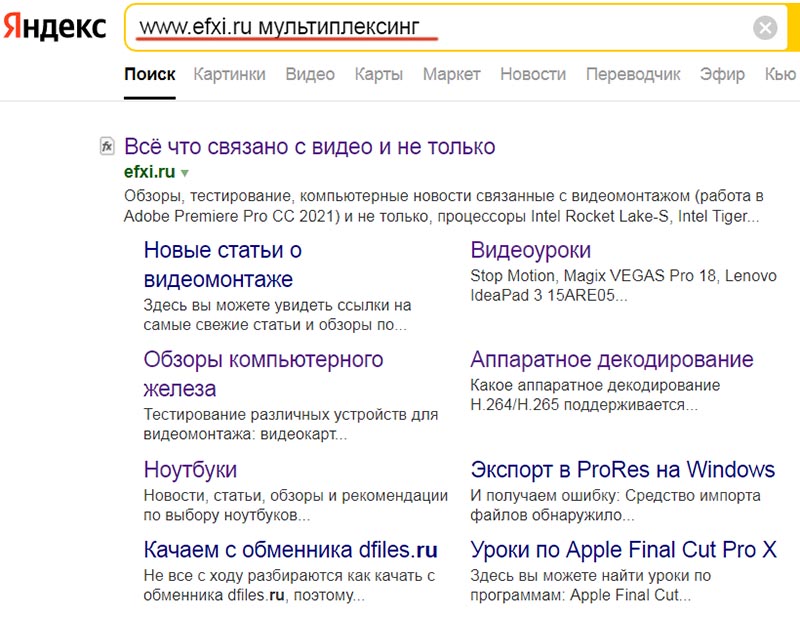Click the Яндекс logo
Image resolution: width=800 pixels, height=617 pixels.
click(55, 26)
